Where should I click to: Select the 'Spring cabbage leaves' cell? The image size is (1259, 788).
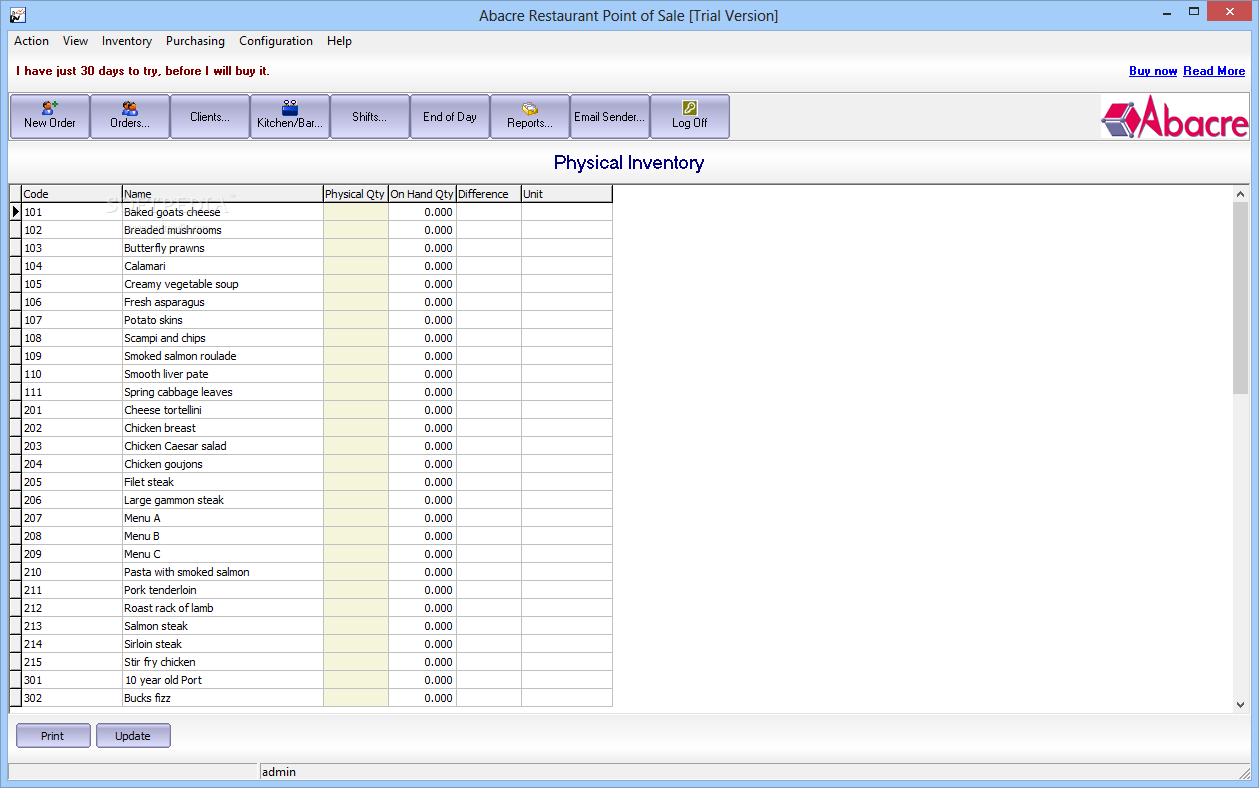(223, 392)
